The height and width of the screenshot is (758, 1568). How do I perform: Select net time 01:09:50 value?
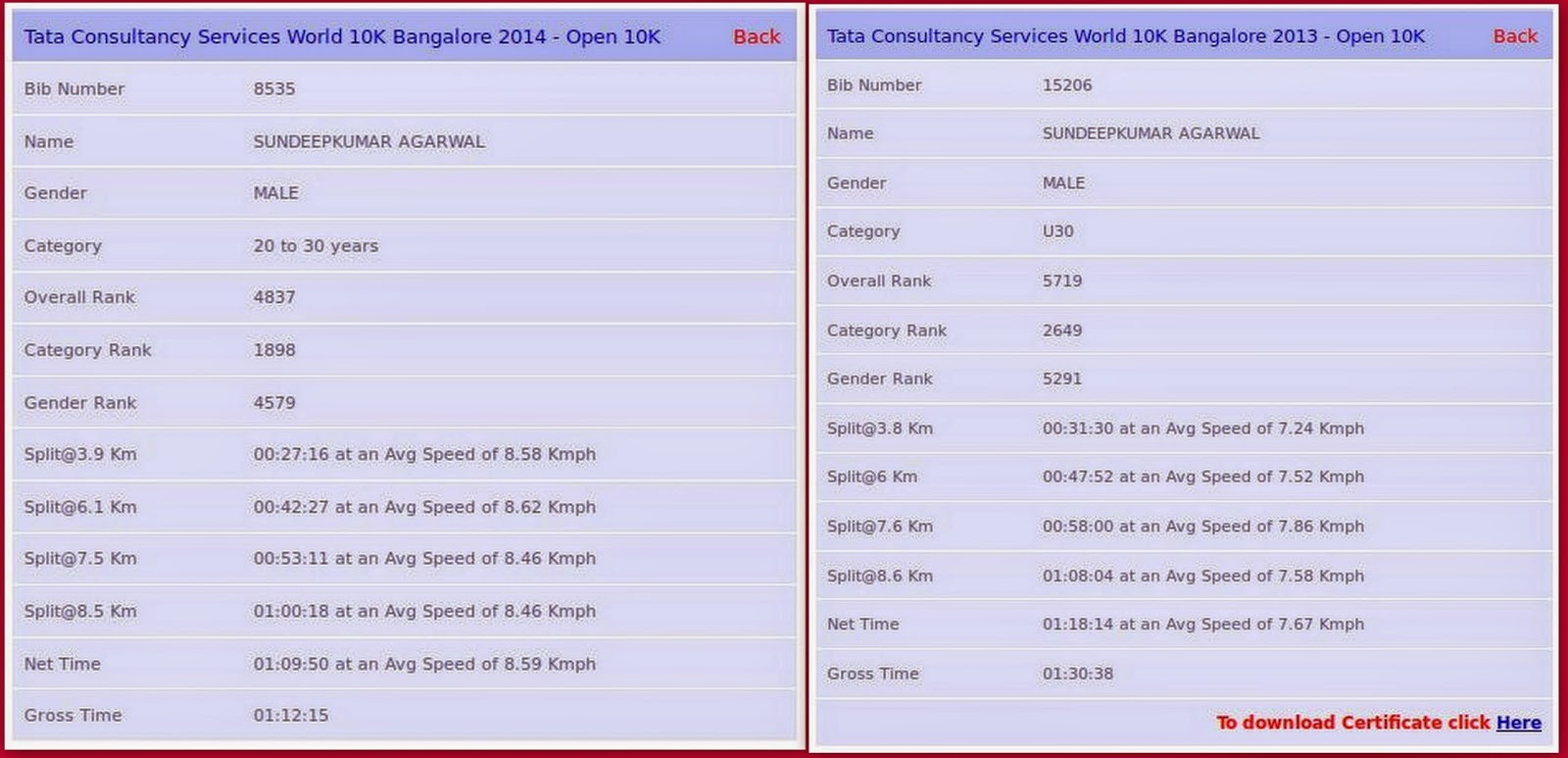[x=291, y=664]
